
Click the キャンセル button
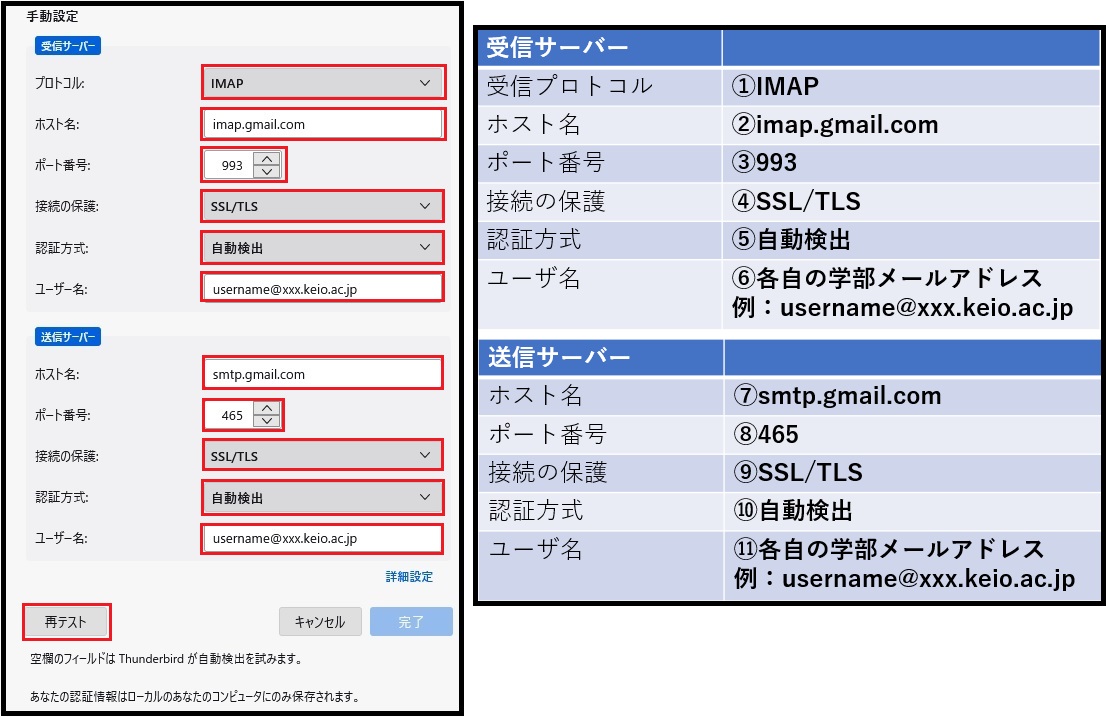pos(320,622)
